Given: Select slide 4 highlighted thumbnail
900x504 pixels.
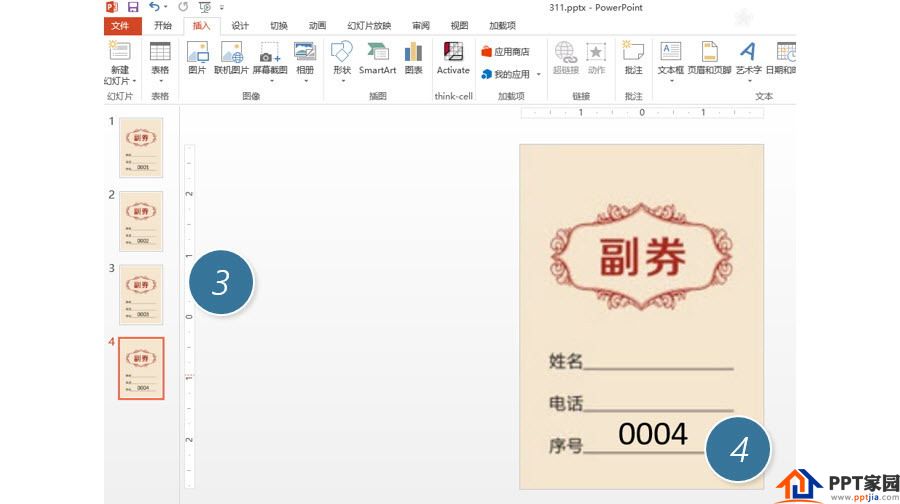Looking at the screenshot, I should [x=141, y=368].
